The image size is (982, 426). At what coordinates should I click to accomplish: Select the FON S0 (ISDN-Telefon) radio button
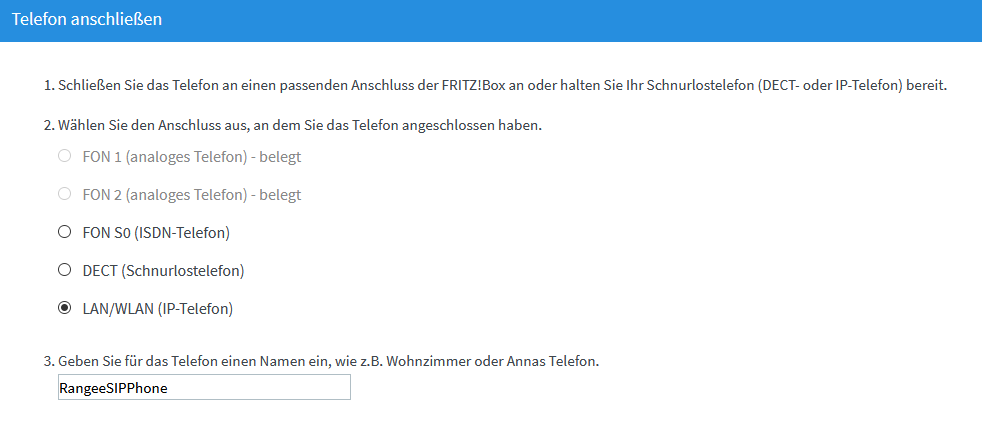65,233
